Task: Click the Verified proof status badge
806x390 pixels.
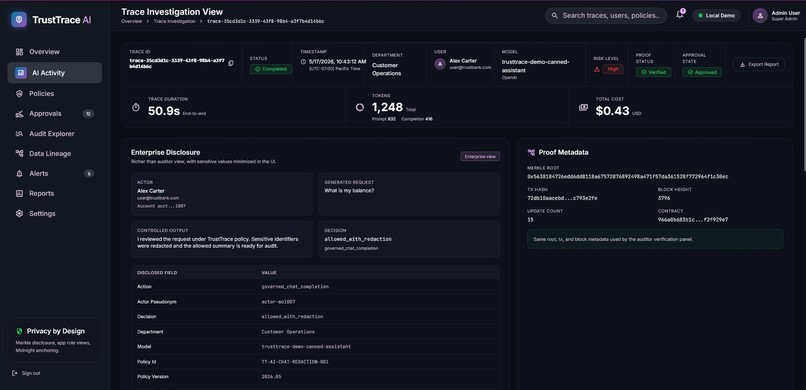Action: click(653, 72)
